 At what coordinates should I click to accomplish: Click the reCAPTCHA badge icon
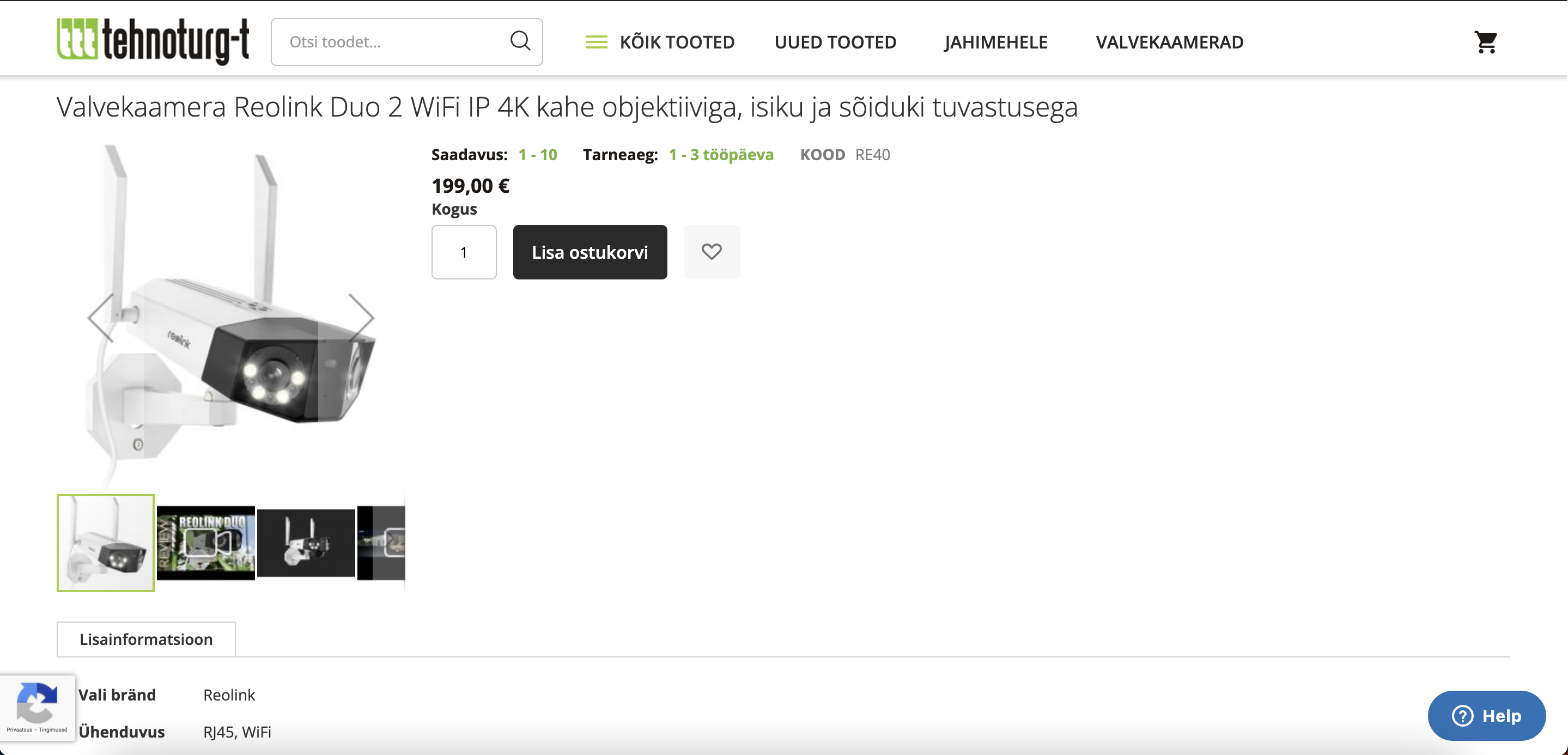(37, 702)
